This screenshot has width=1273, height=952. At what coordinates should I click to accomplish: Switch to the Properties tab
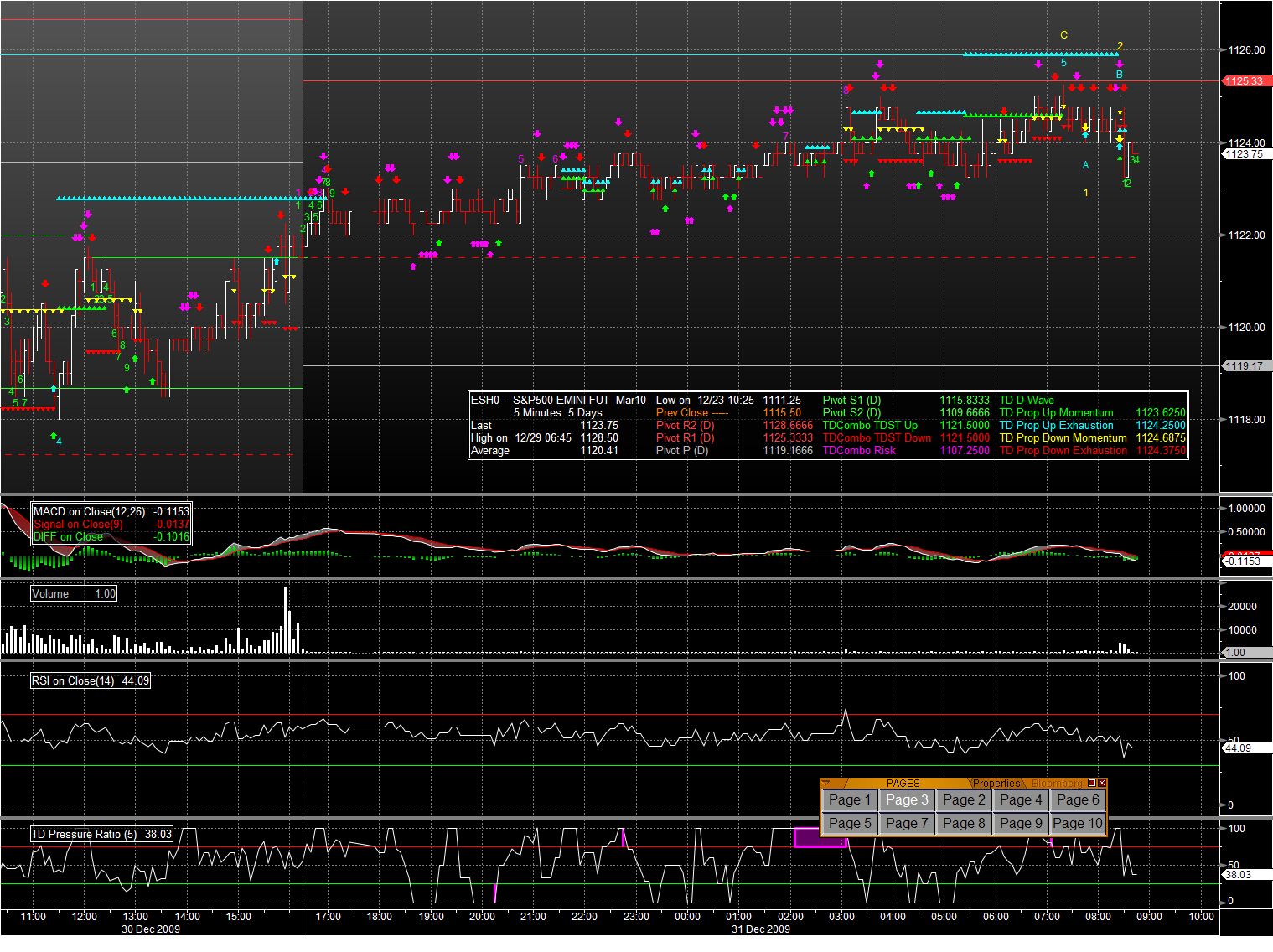pyautogui.click(x=996, y=784)
